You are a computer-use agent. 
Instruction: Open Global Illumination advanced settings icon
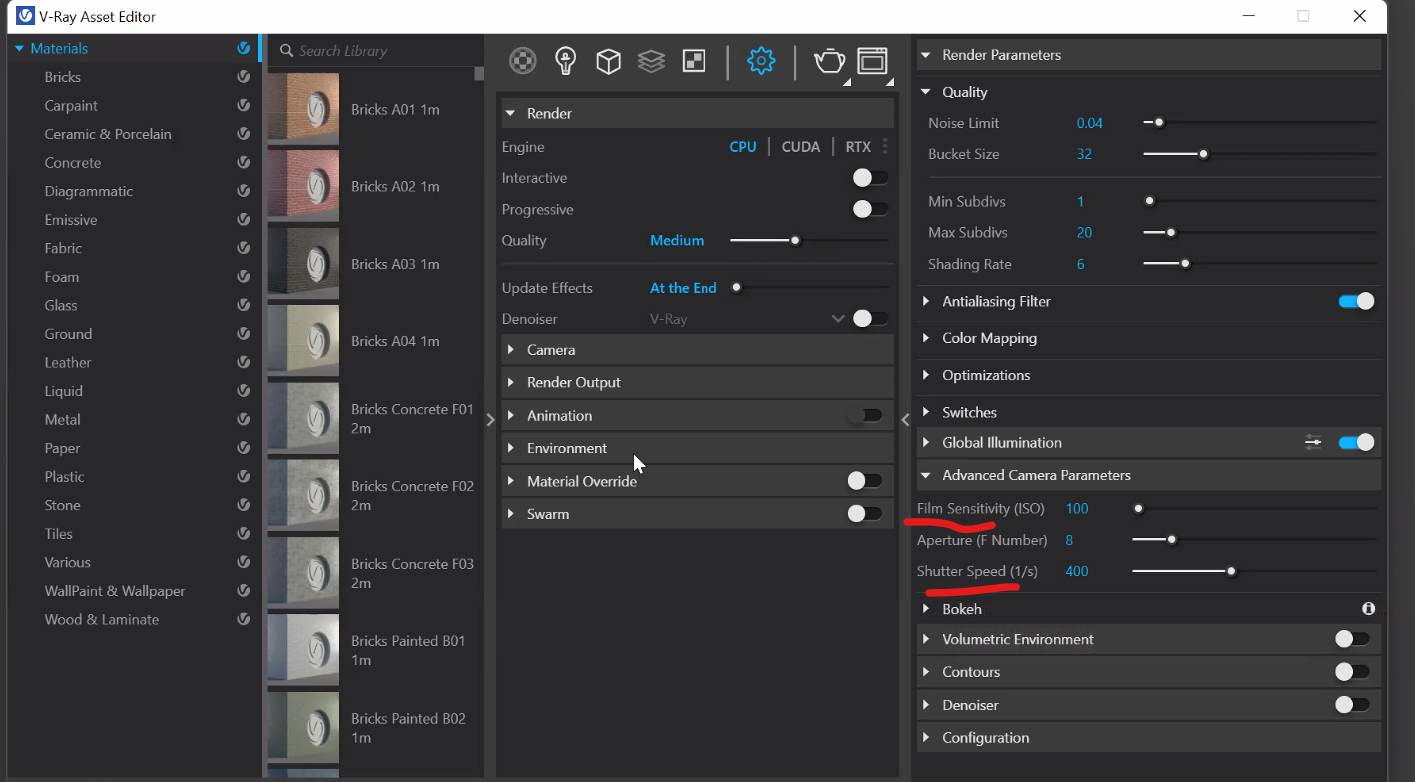point(1313,442)
